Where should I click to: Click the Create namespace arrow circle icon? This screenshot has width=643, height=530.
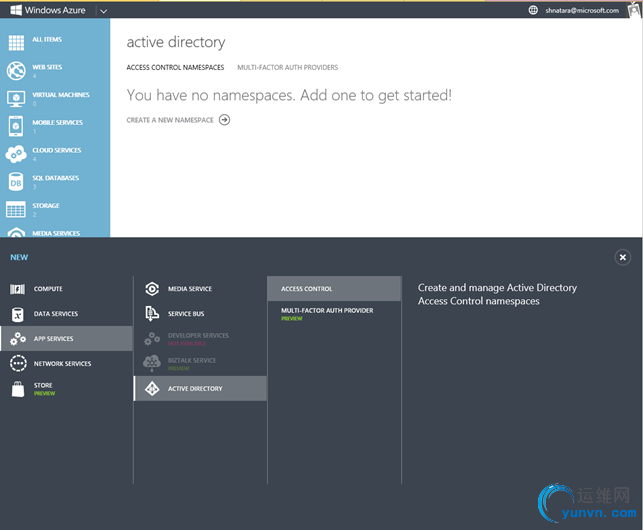(x=224, y=120)
